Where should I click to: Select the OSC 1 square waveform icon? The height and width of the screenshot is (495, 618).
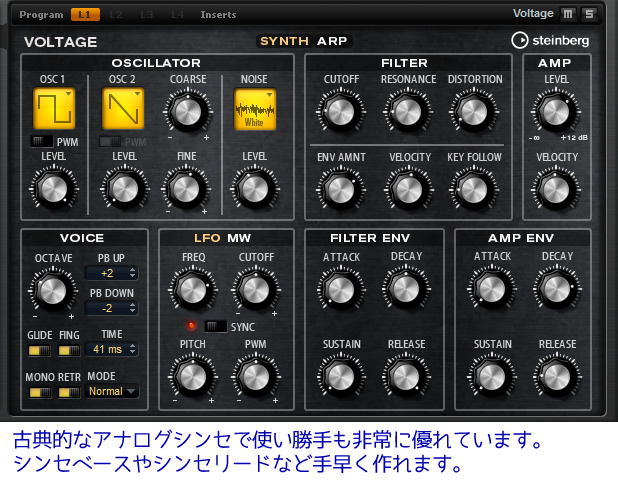click(x=54, y=108)
